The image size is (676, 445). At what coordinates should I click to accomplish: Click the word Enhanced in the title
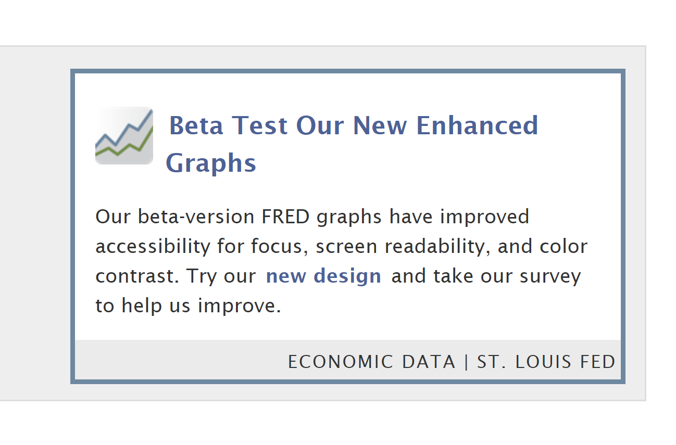pos(477,125)
